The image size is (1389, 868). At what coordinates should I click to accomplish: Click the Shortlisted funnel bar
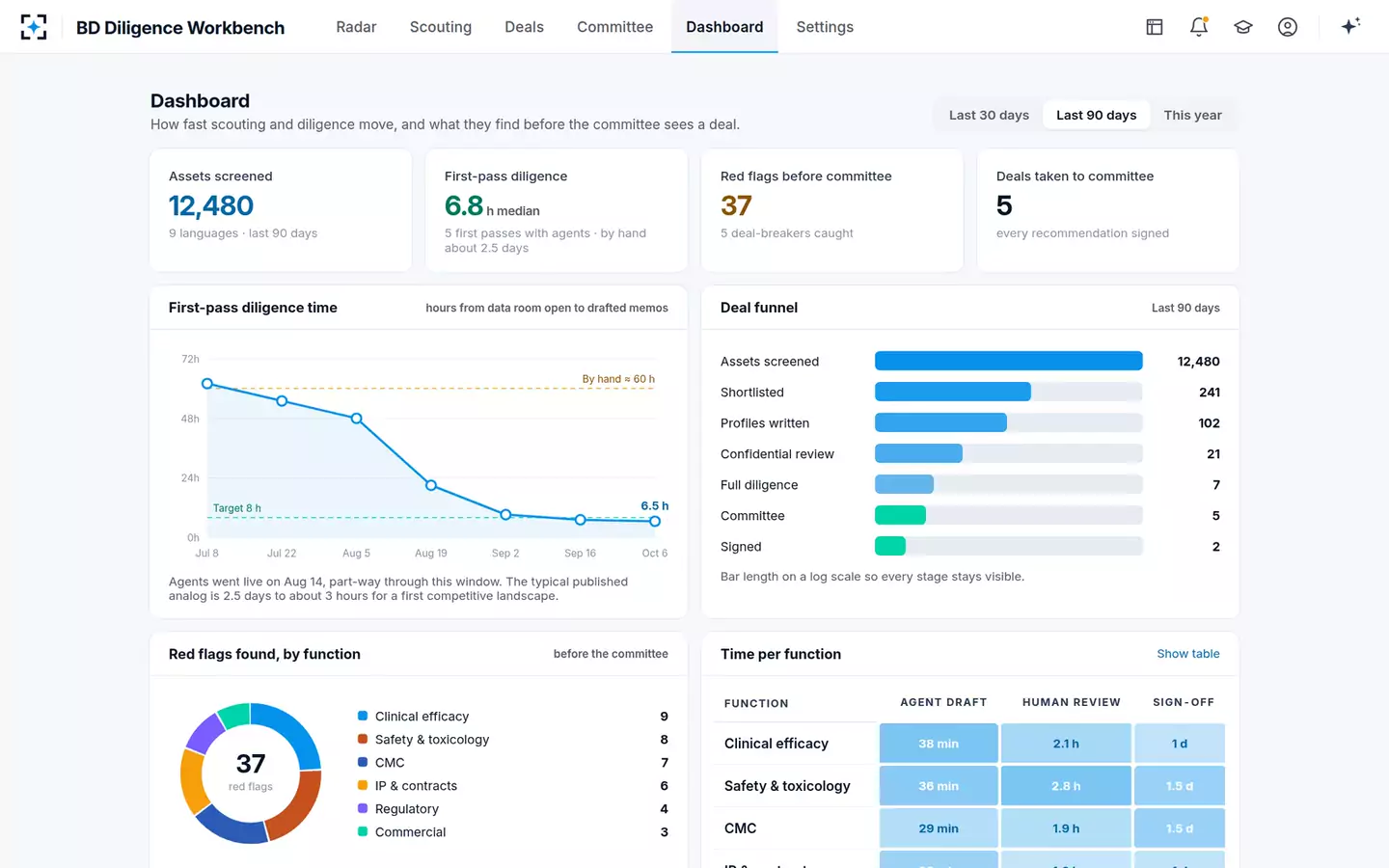click(x=953, y=392)
